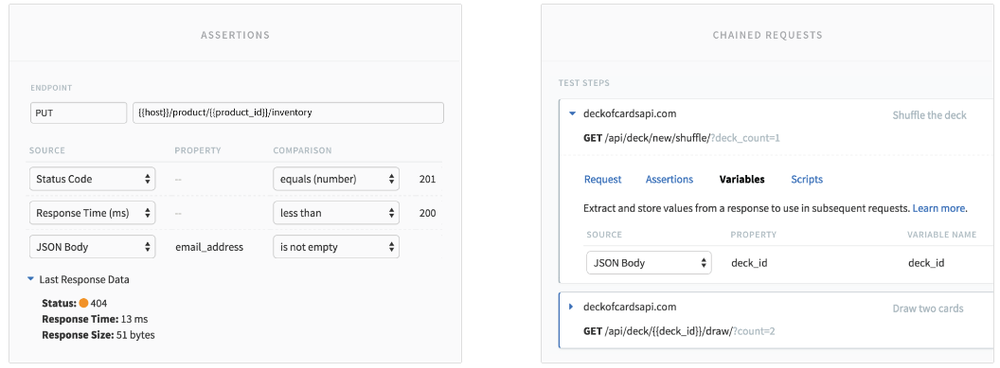Open the equals (number) comparison dropdown
Screen dimensions: 1000x368
pyautogui.click(x=336, y=179)
